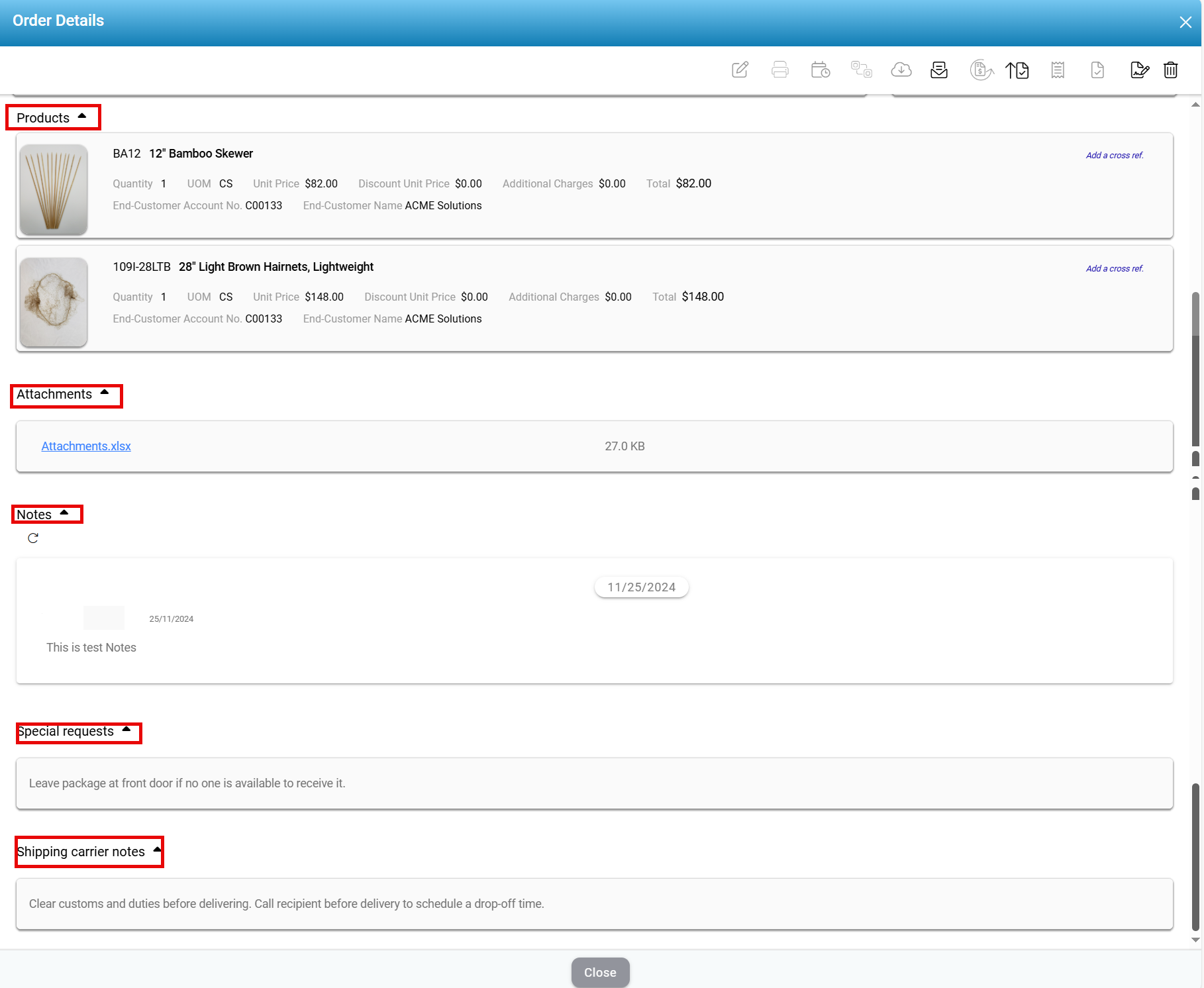
Task: Click the scroll down arrow on scrollbar
Action: pos(1195,940)
